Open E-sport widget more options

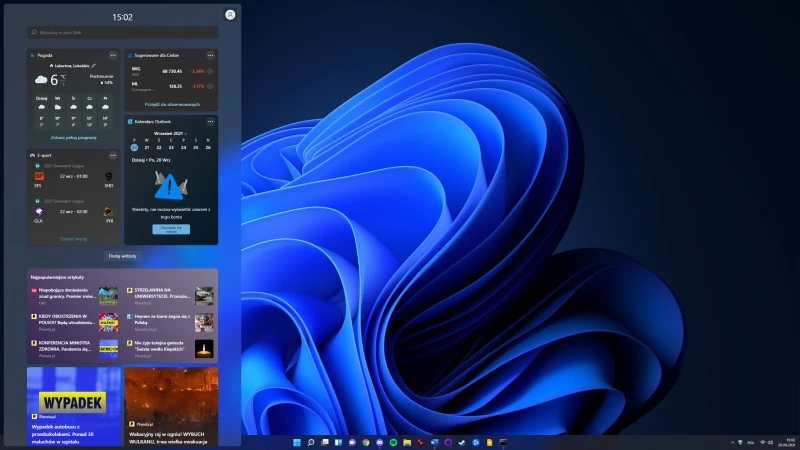coord(113,155)
